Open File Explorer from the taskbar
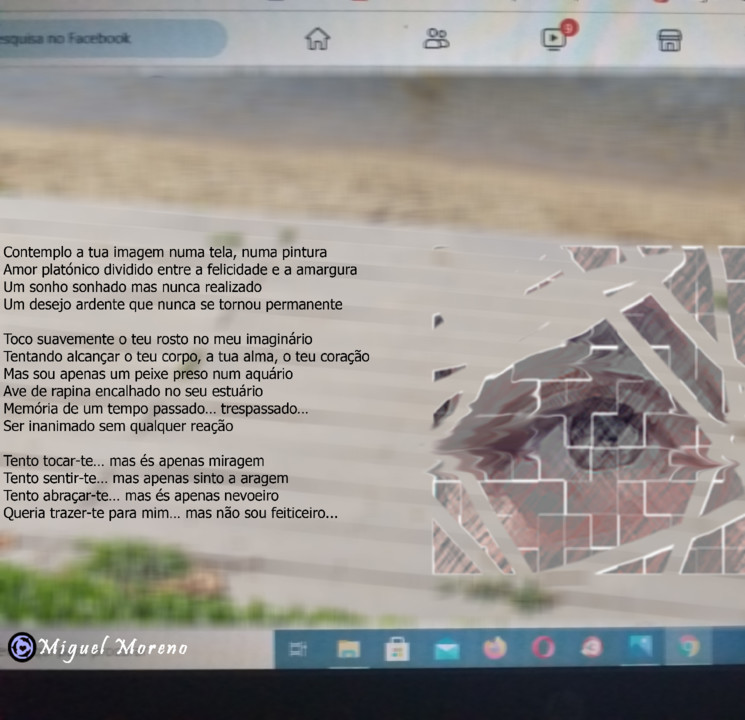745x720 pixels. click(348, 649)
